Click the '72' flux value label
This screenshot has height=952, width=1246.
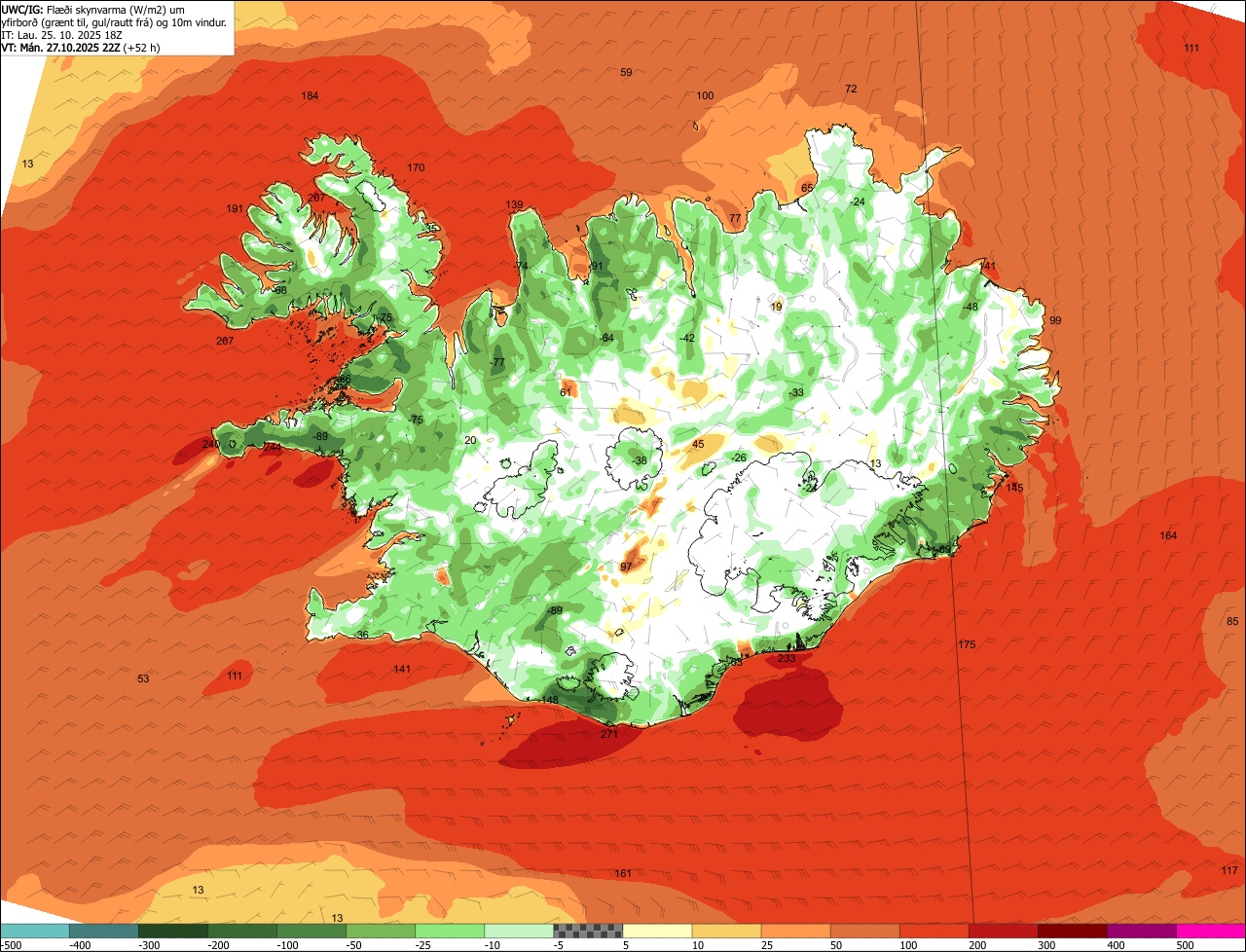click(851, 89)
